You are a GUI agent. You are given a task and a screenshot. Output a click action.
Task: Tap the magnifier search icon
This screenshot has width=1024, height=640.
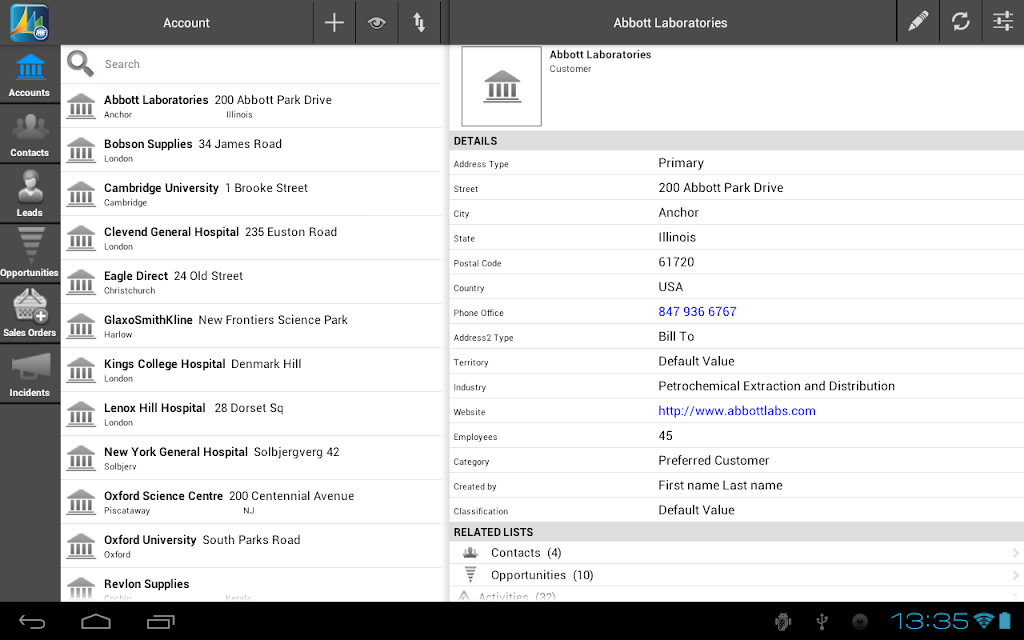coord(80,63)
